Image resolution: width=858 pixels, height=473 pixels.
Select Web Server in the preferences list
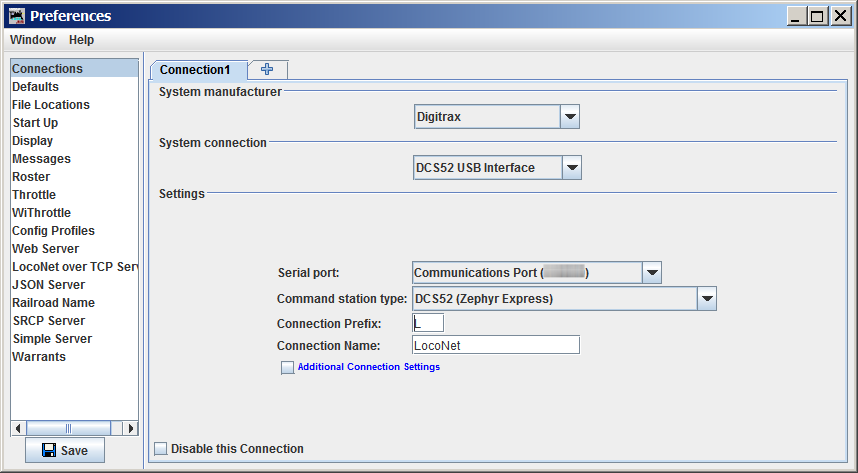74,249
